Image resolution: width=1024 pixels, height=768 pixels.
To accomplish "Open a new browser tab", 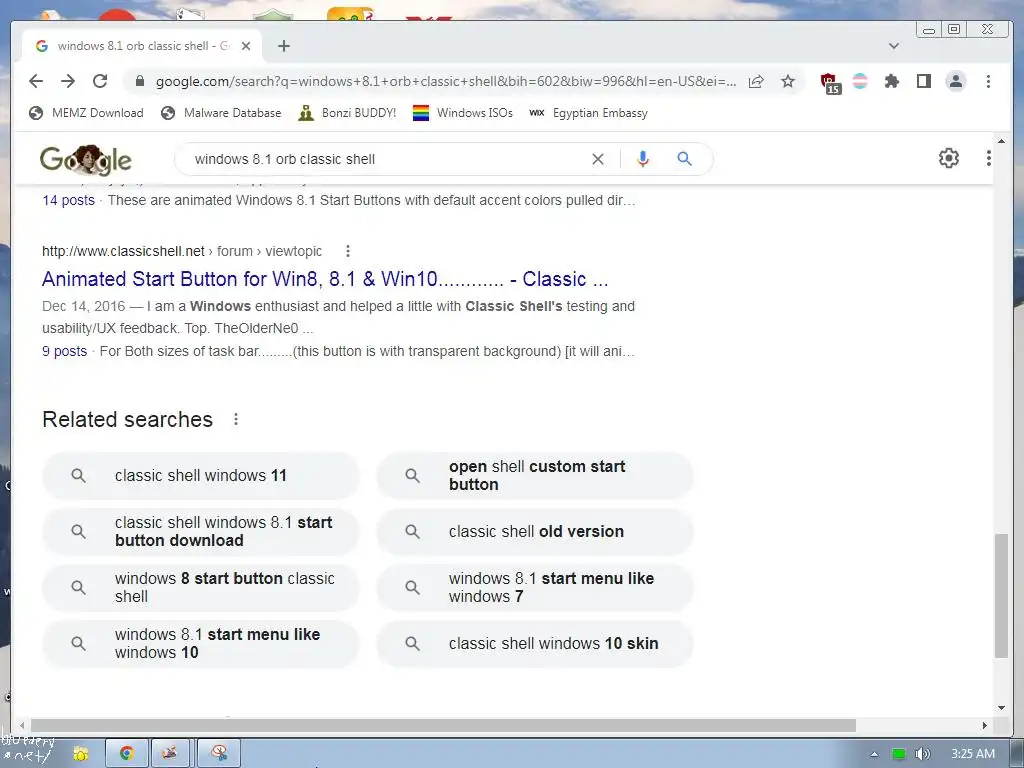I will [283, 46].
